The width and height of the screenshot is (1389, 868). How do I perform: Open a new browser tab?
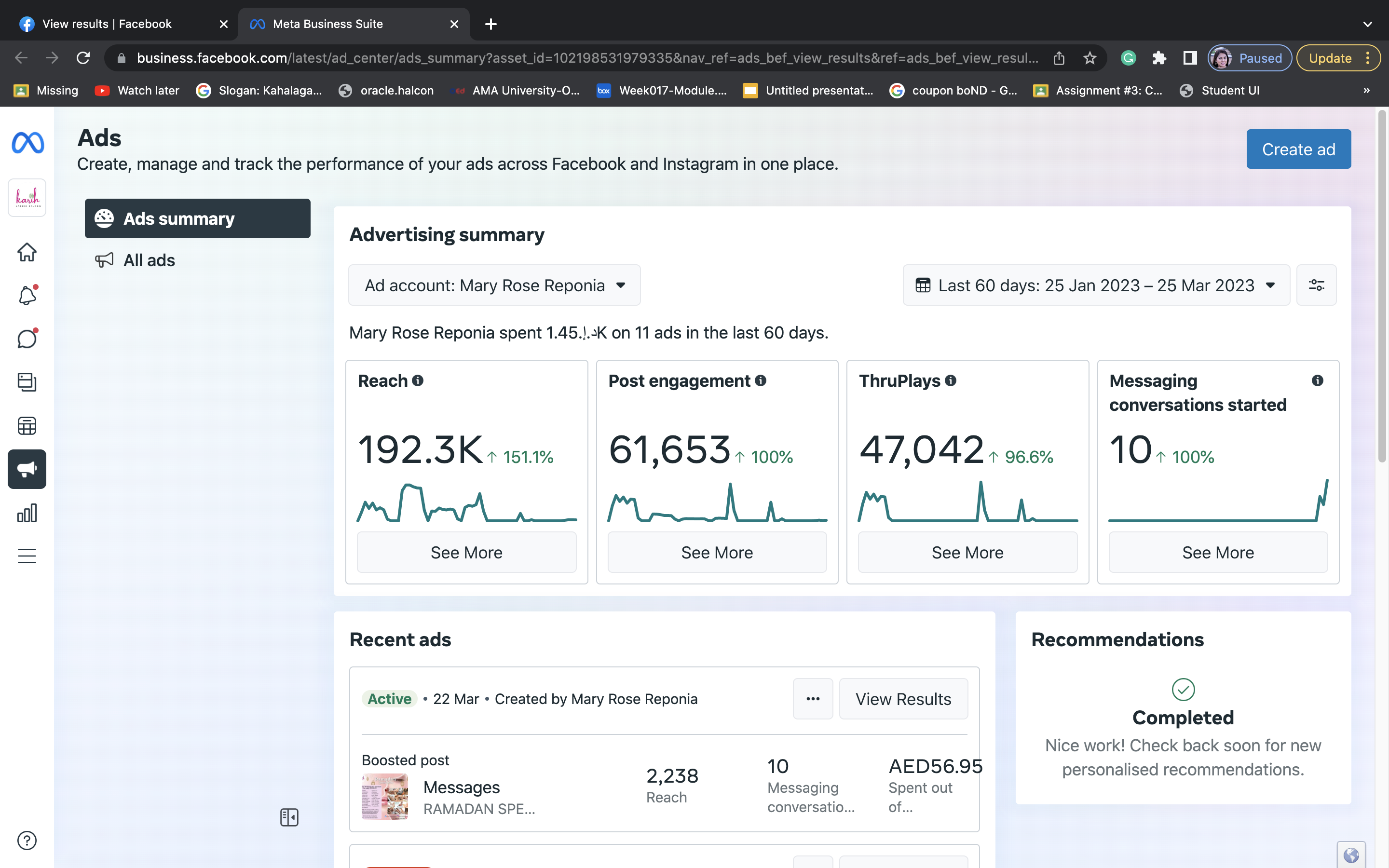tap(491, 24)
